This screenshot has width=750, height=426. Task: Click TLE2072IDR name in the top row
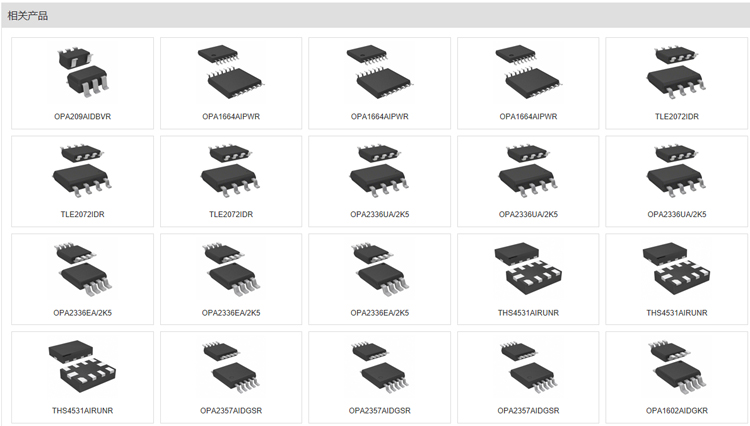coord(676,117)
